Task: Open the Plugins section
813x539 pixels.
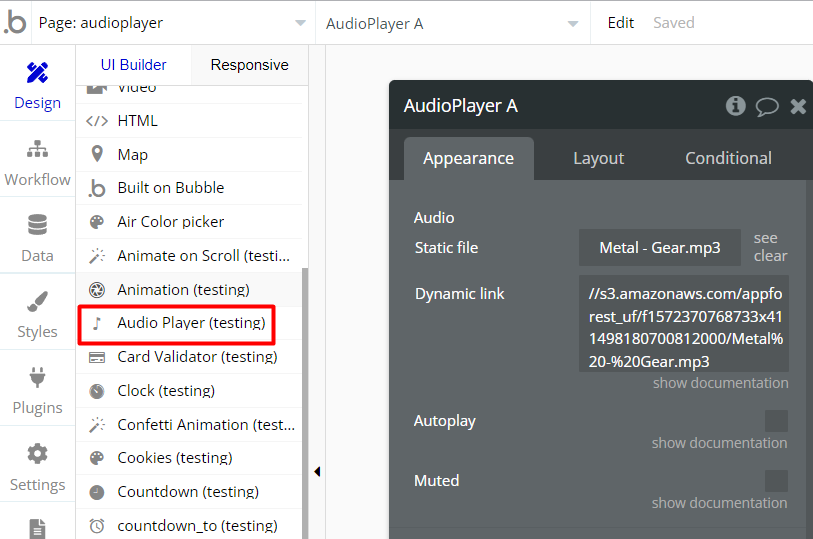Action: pyautogui.click(x=37, y=390)
